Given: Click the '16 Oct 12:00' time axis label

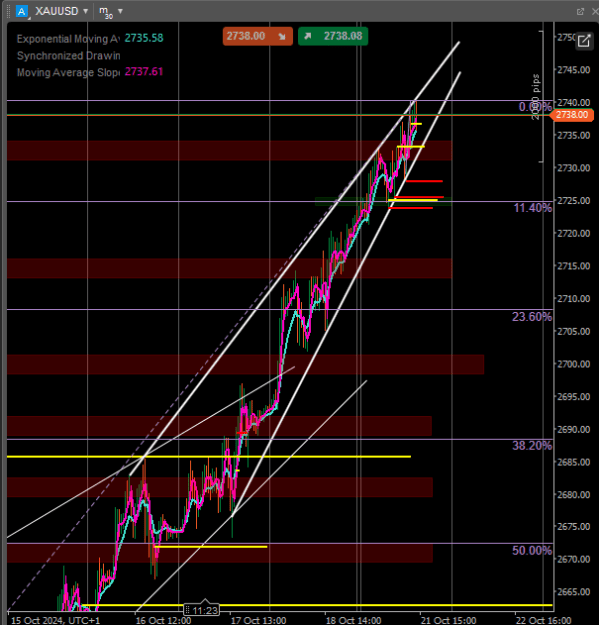Looking at the screenshot, I should click(x=163, y=620).
